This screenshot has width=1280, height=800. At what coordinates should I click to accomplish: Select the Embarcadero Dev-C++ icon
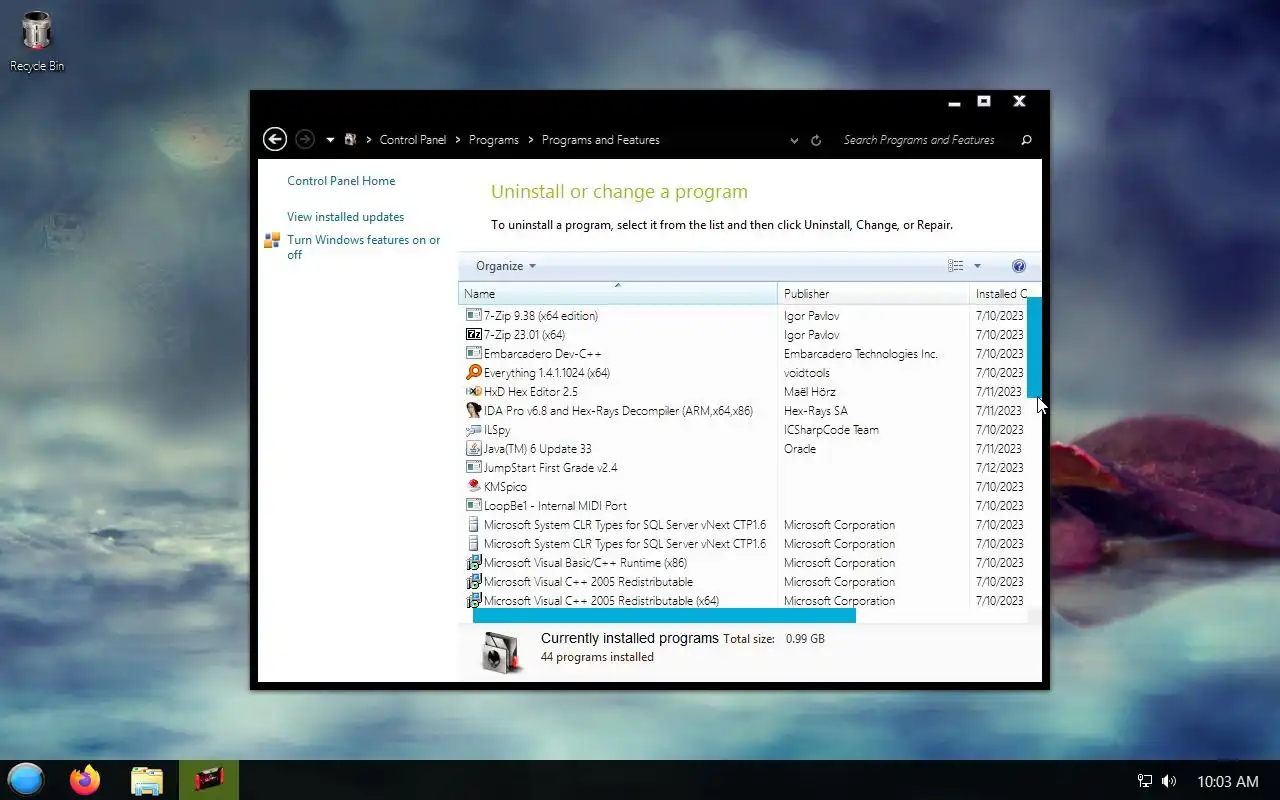tap(474, 354)
